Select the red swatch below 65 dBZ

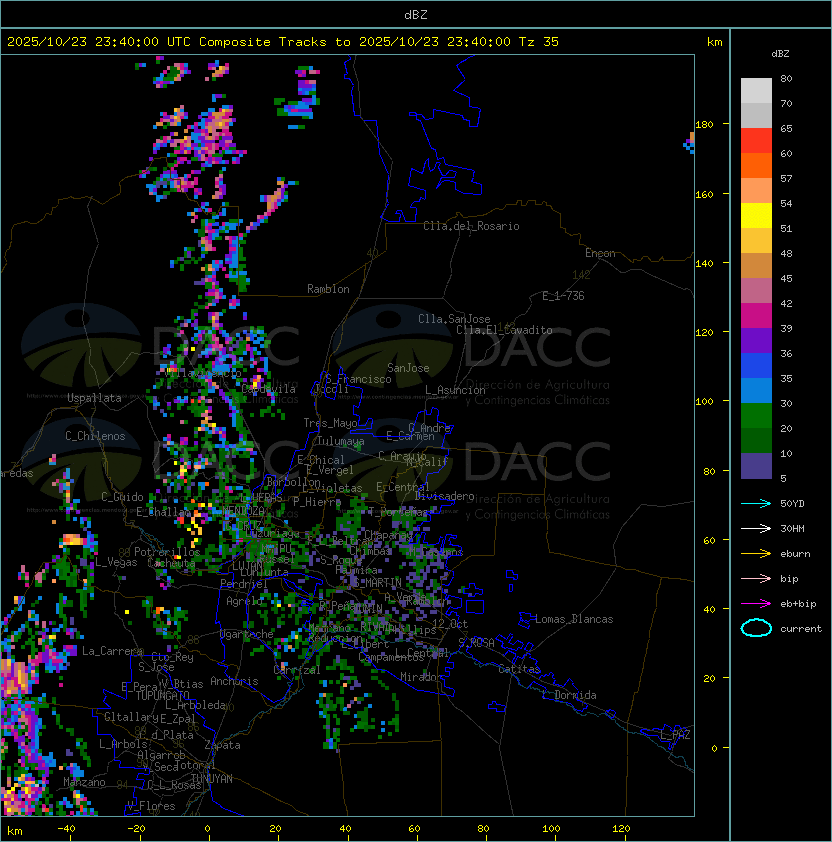[756, 140]
